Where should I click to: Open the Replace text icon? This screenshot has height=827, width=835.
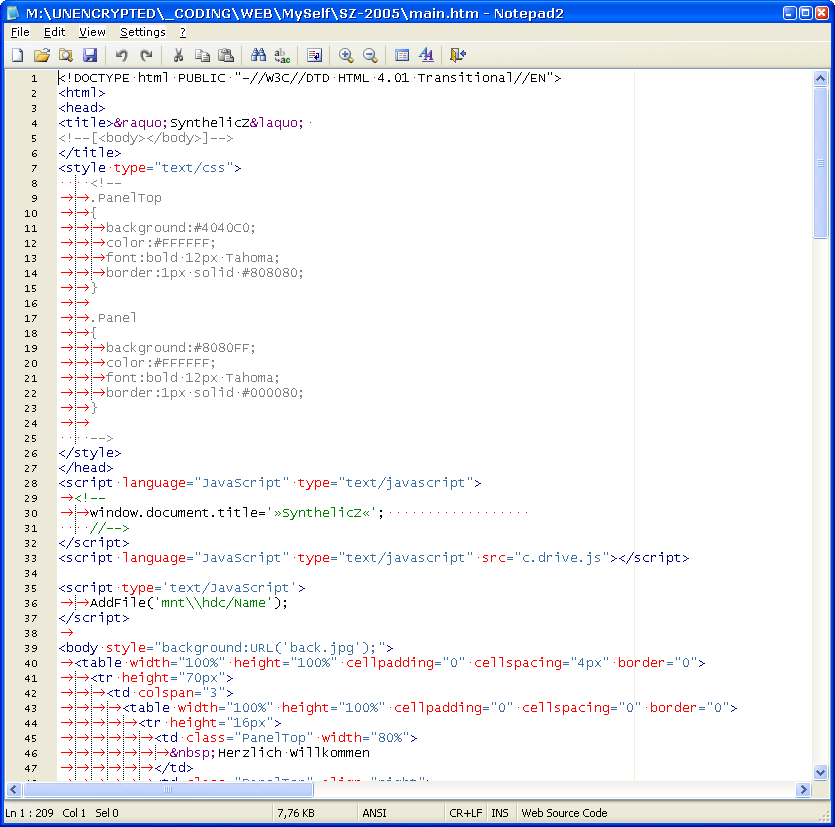(282, 55)
